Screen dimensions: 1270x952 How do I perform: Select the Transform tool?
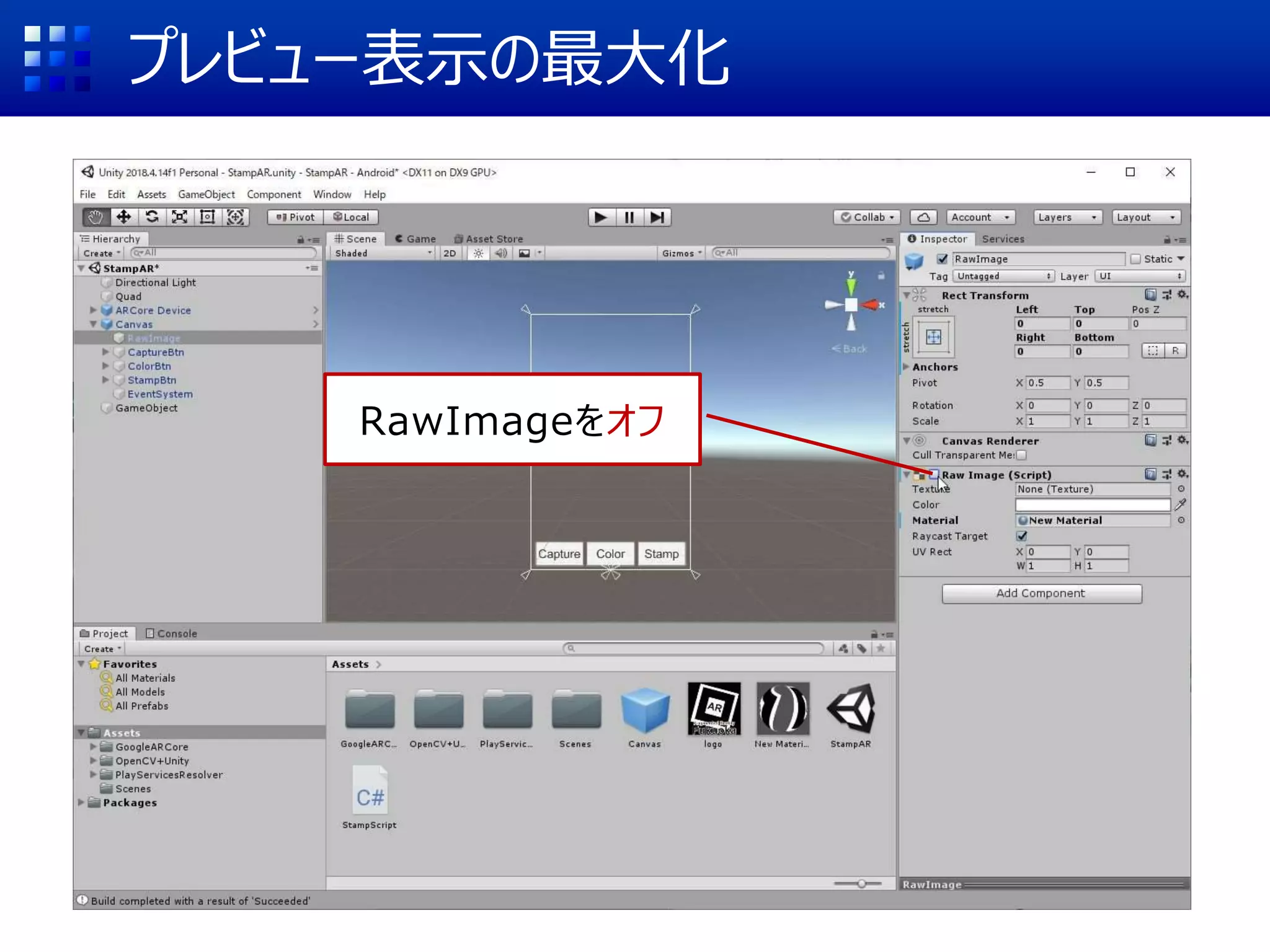(236, 217)
